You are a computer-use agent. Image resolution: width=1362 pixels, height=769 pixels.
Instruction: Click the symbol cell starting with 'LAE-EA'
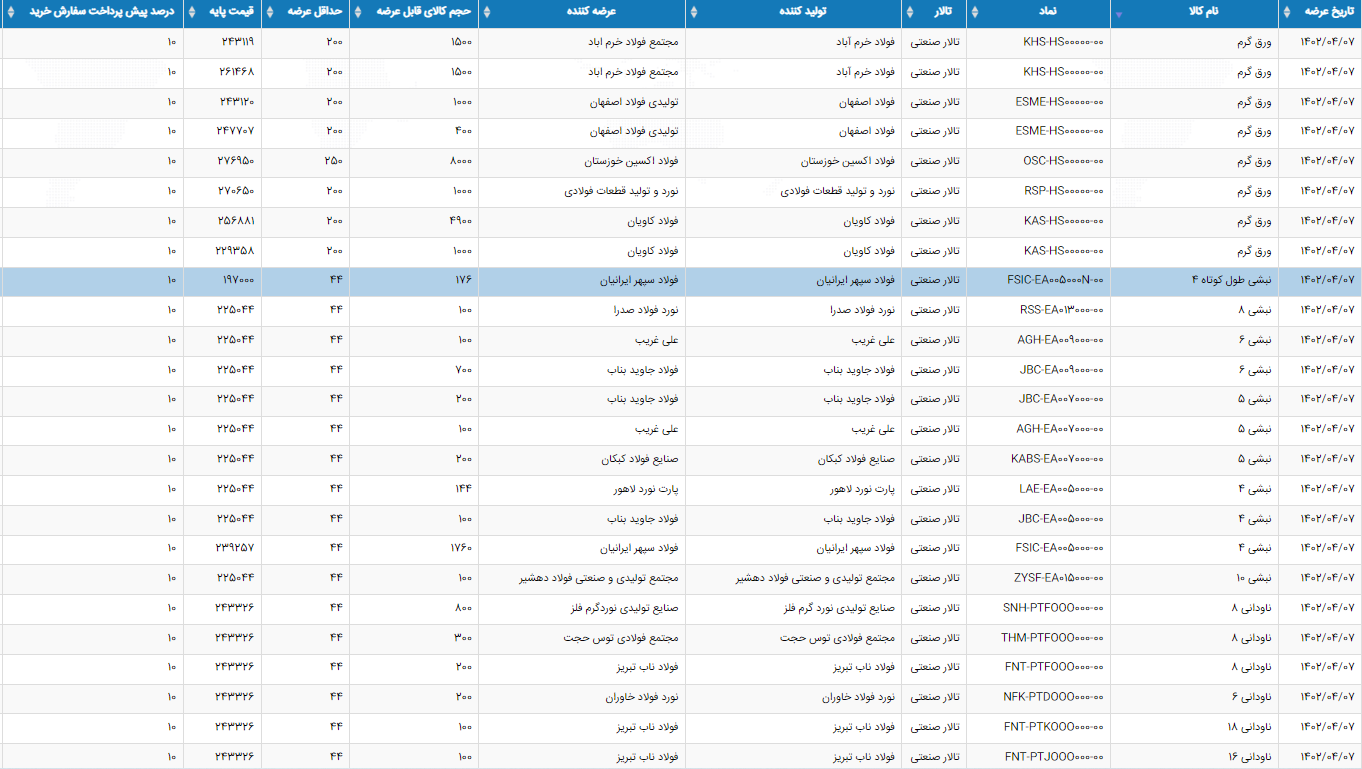(x=1061, y=489)
